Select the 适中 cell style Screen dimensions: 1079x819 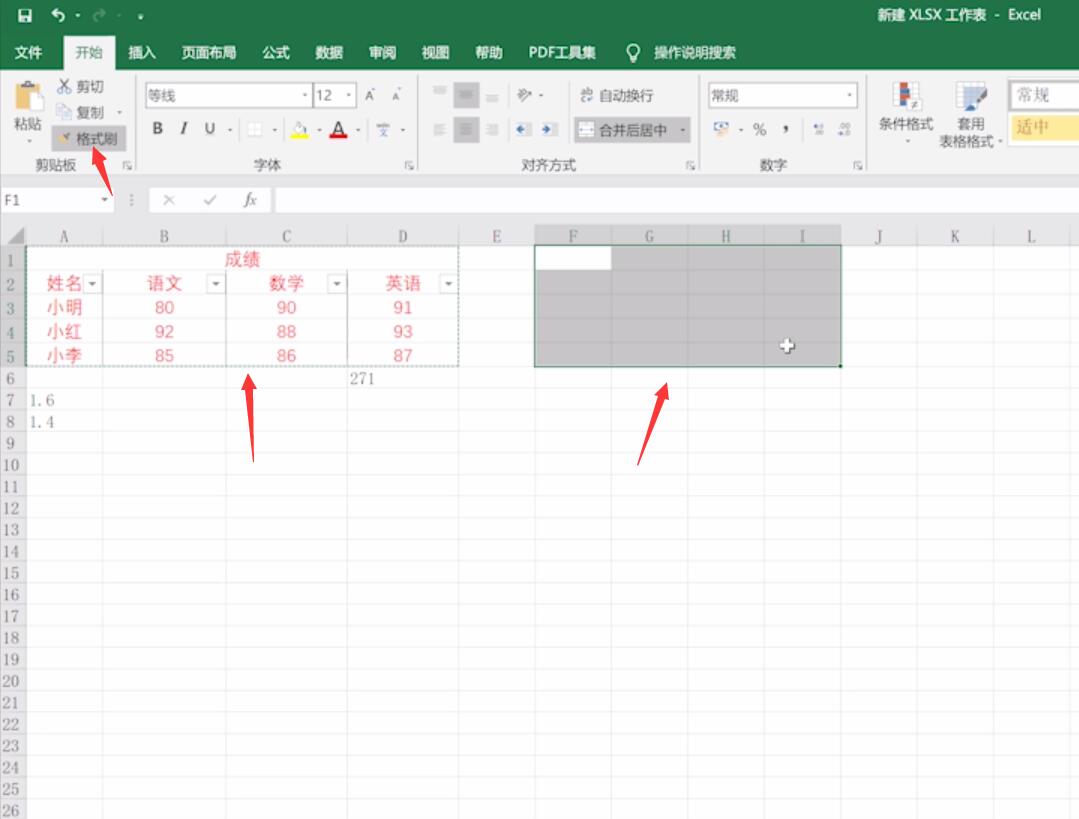[x=1044, y=127]
